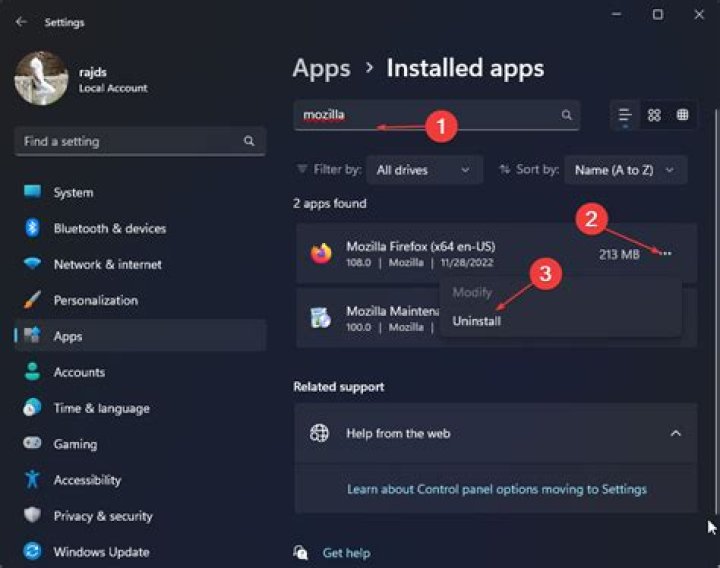Open Bluetooth & devices settings
The height and width of the screenshot is (568, 720).
point(140,228)
